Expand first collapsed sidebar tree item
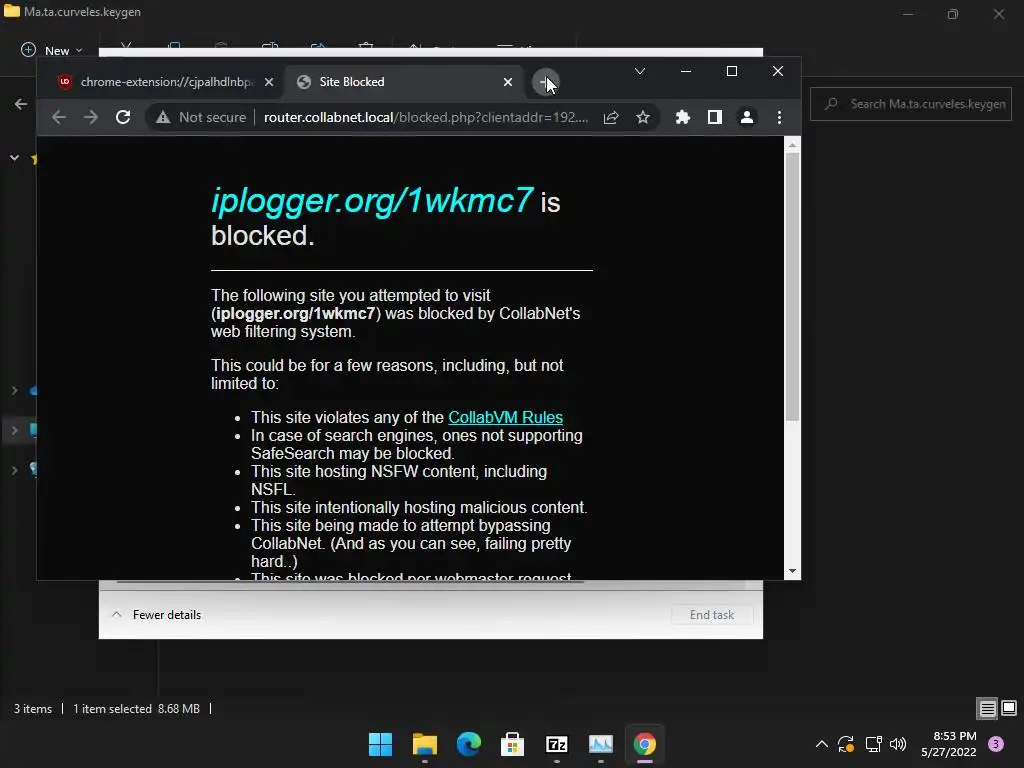Screen dimensions: 1024x768 [14, 391]
